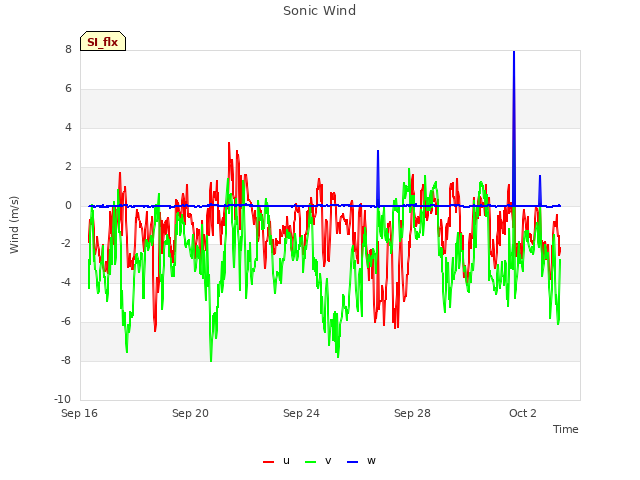Click the -8 y-axis label
The image size is (640, 480).
point(66,360)
